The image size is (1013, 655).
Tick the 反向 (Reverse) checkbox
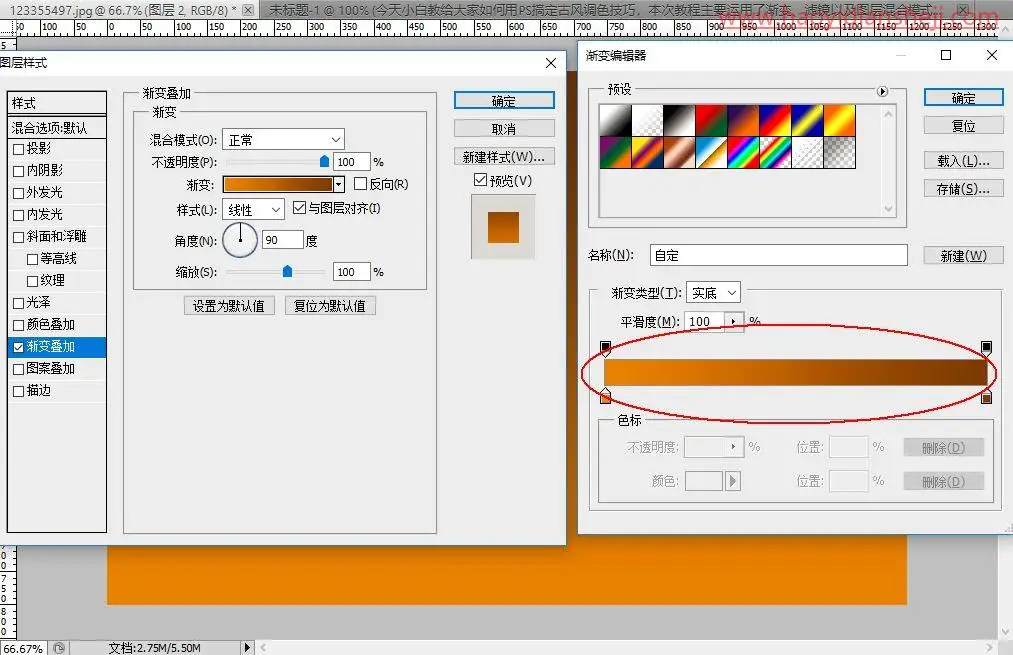click(360, 184)
